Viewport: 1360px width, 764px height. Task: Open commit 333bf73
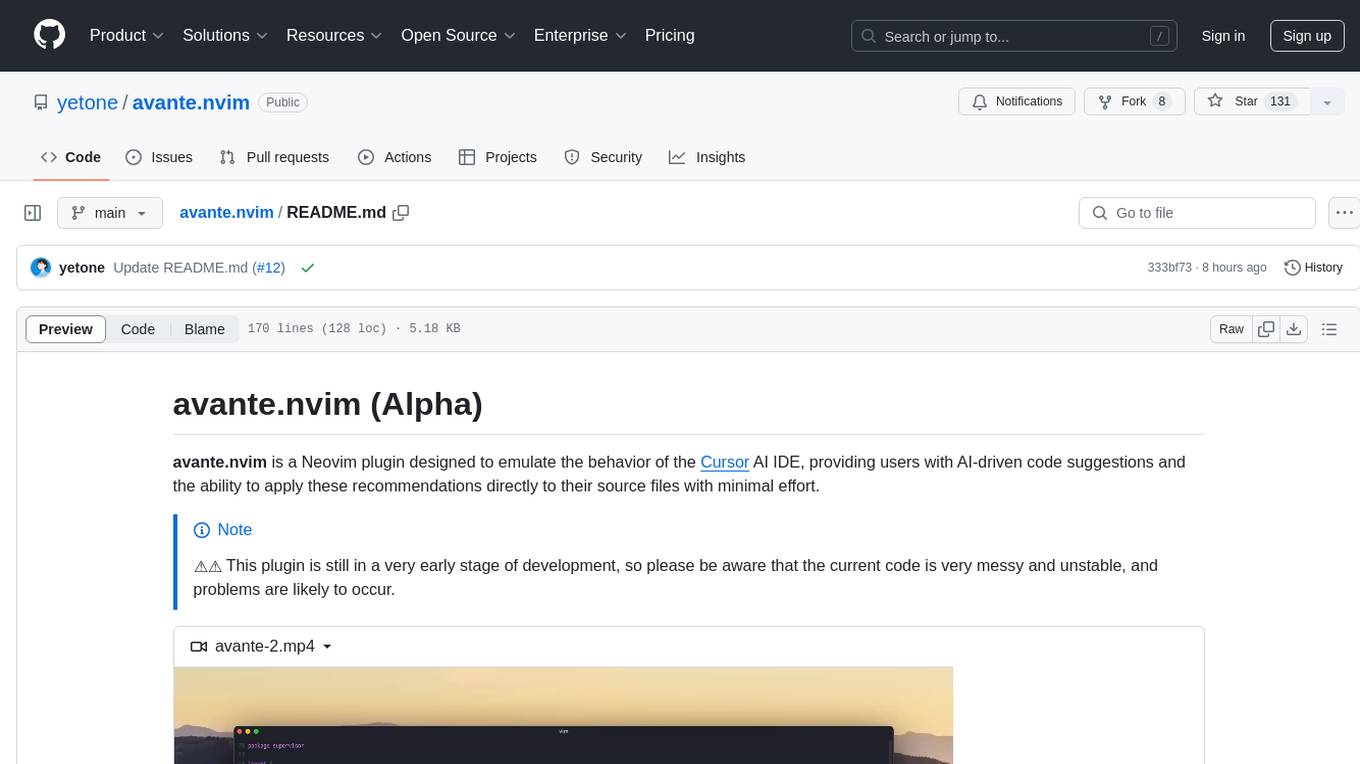(x=1169, y=268)
